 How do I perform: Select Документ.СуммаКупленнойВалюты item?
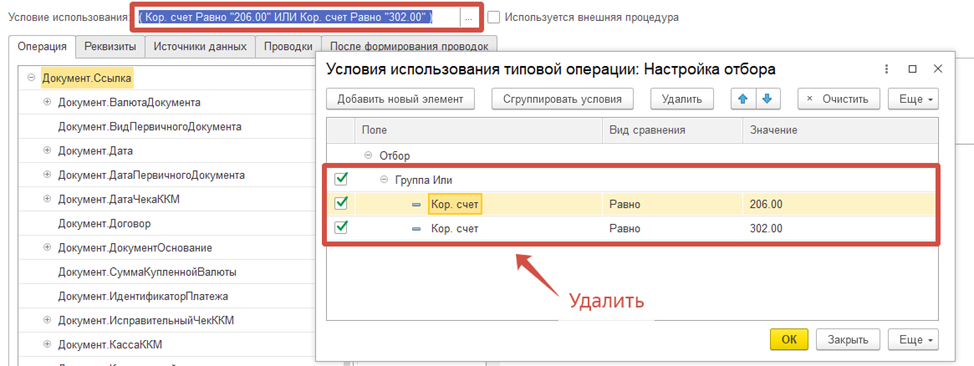(x=147, y=272)
